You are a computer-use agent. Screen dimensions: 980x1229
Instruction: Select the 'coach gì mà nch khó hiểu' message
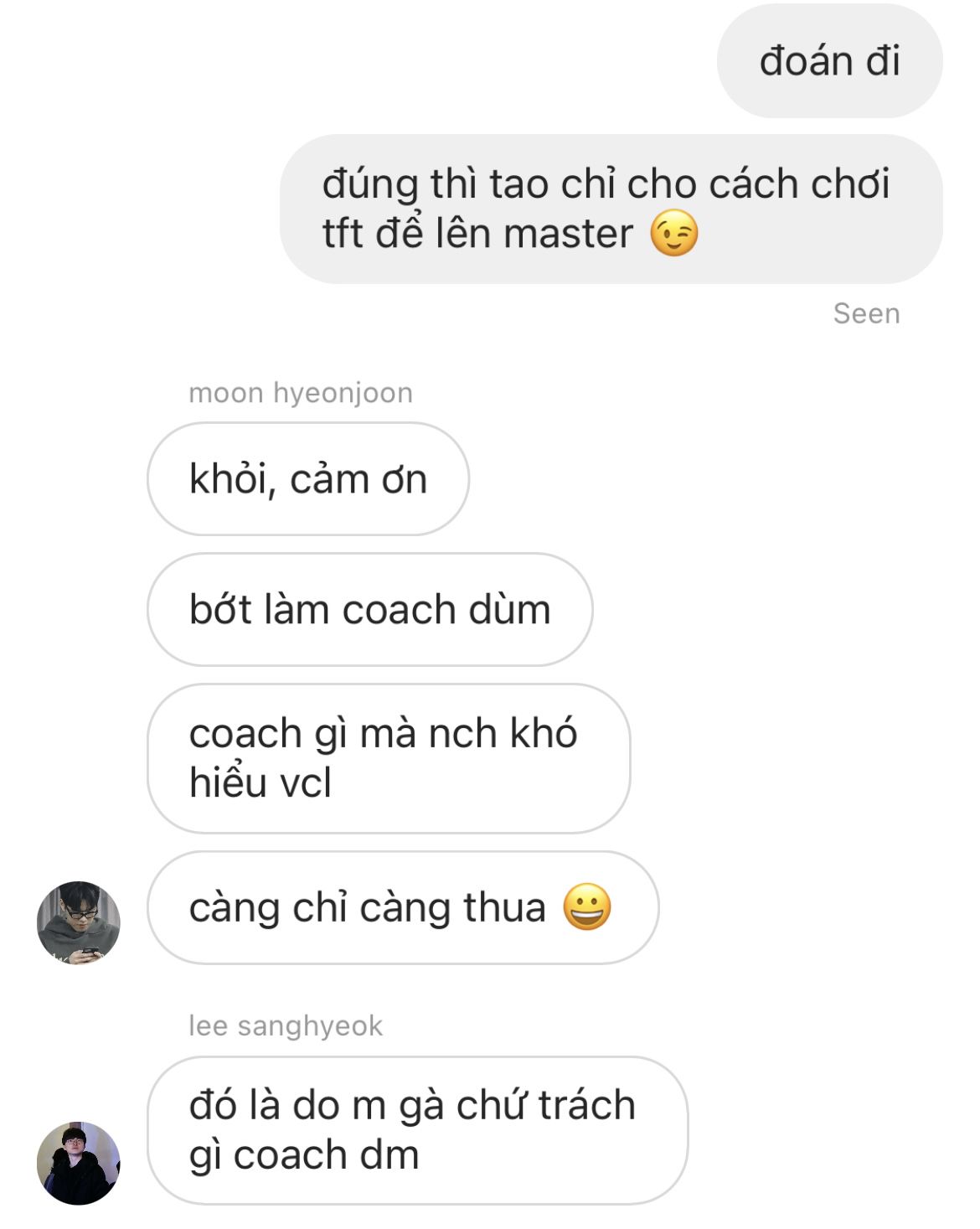[x=389, y=758]
